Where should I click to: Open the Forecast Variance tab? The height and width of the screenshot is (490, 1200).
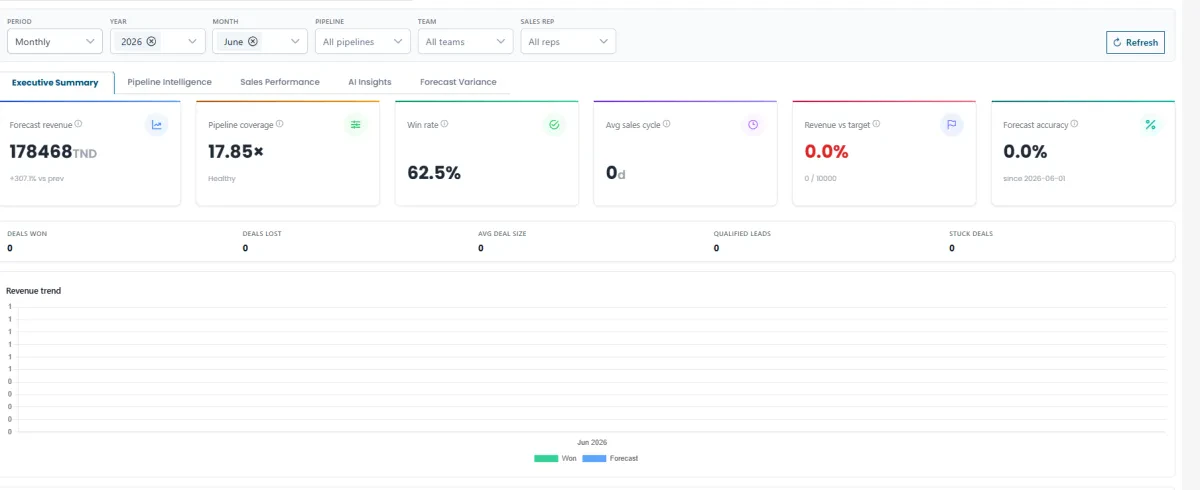[458, 82]
